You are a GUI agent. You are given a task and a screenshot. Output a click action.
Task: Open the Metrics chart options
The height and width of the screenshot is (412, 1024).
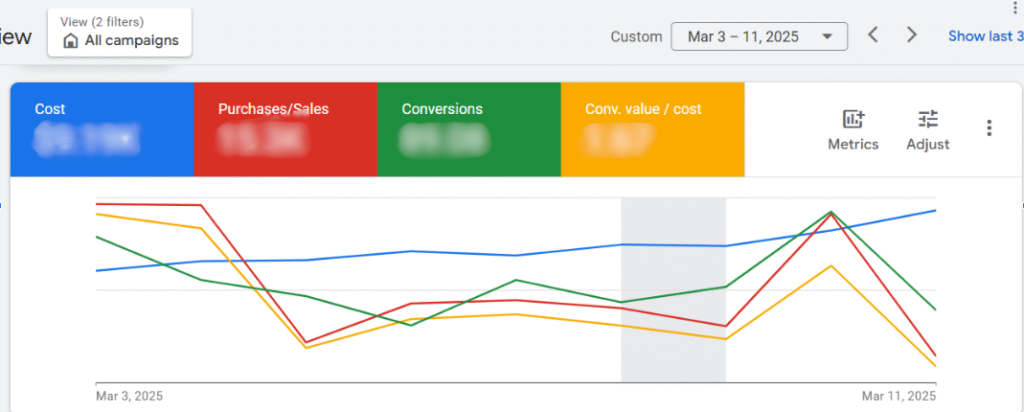point(853,131)
